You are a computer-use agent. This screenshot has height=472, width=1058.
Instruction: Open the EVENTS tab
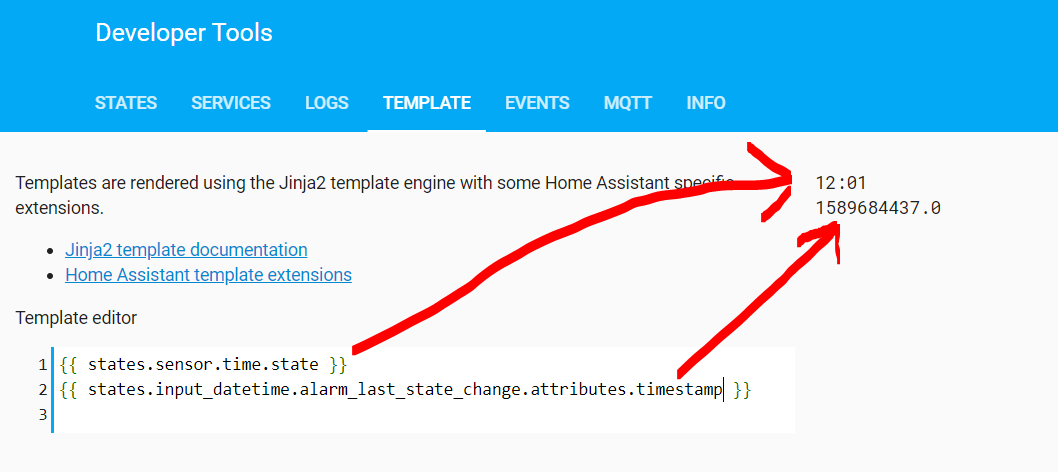[x=537, y=103]
